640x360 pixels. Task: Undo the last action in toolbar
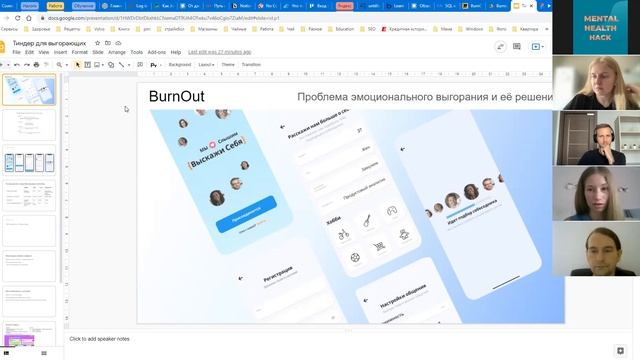[x=17, y=65]
